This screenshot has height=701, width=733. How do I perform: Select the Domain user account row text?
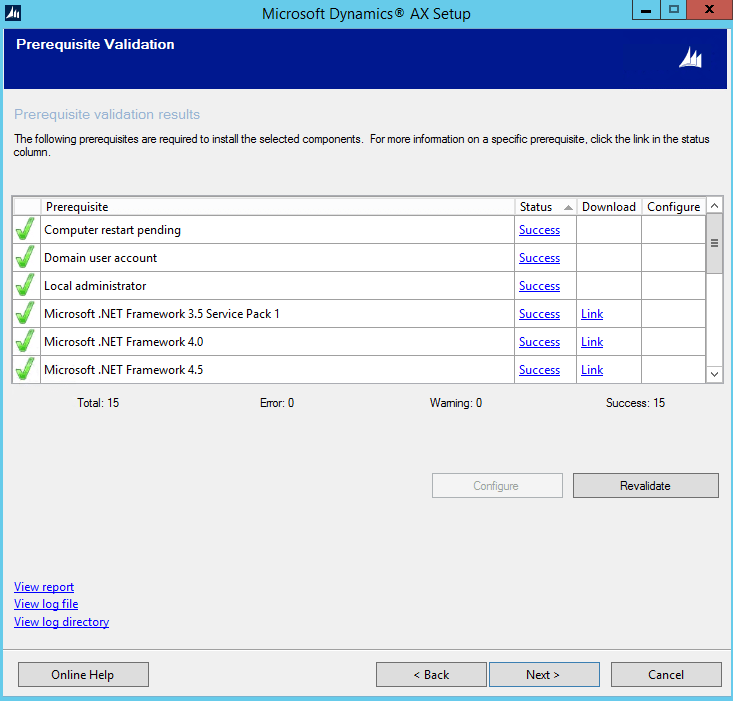point(101,258)
